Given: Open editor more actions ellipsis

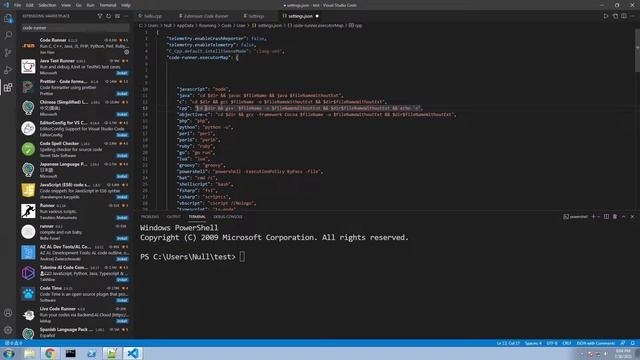Looking at the screenshot, I should point(633,16).
